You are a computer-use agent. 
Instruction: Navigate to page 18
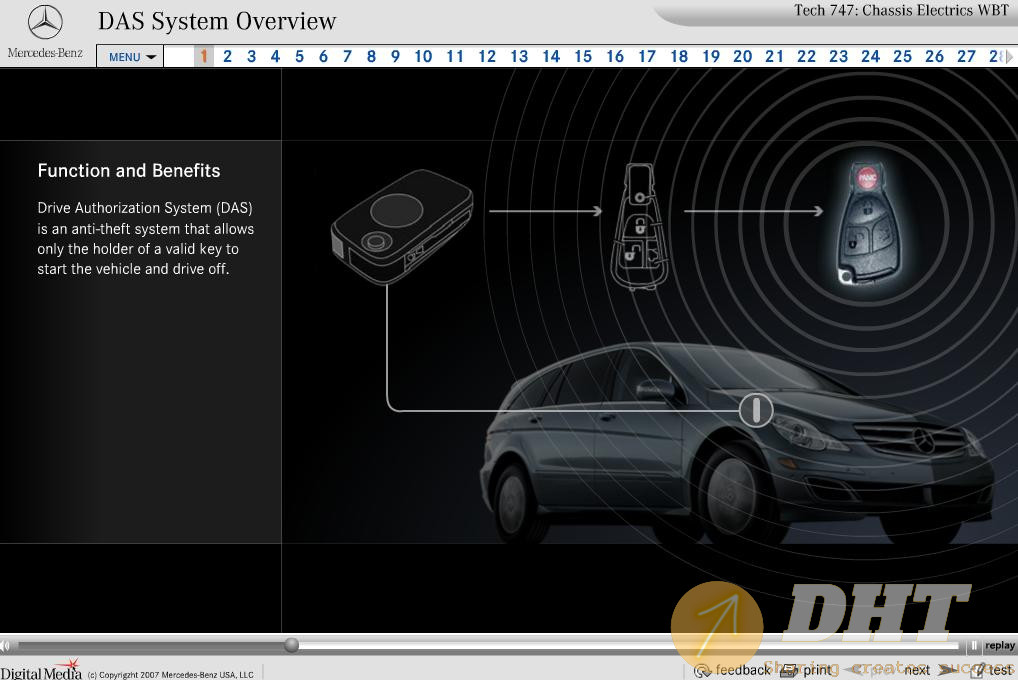[x=679, y=57]
